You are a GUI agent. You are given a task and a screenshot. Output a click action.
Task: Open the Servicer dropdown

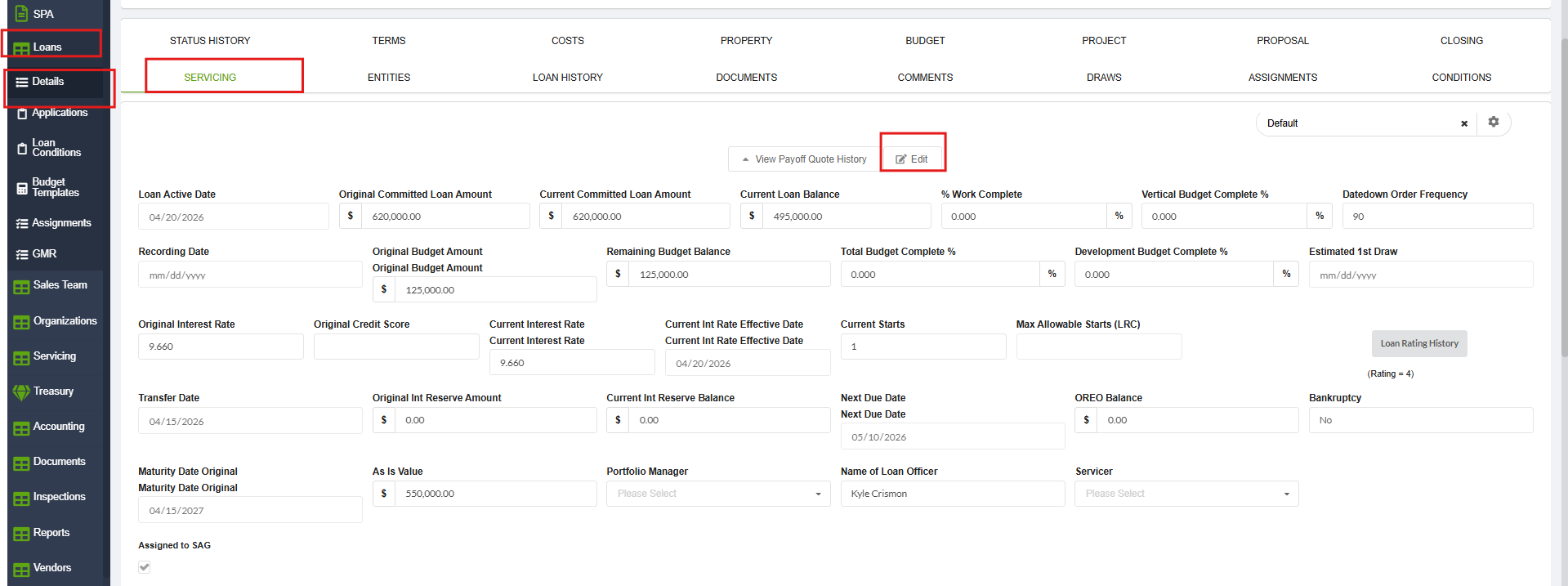[x=1186, y=494]
